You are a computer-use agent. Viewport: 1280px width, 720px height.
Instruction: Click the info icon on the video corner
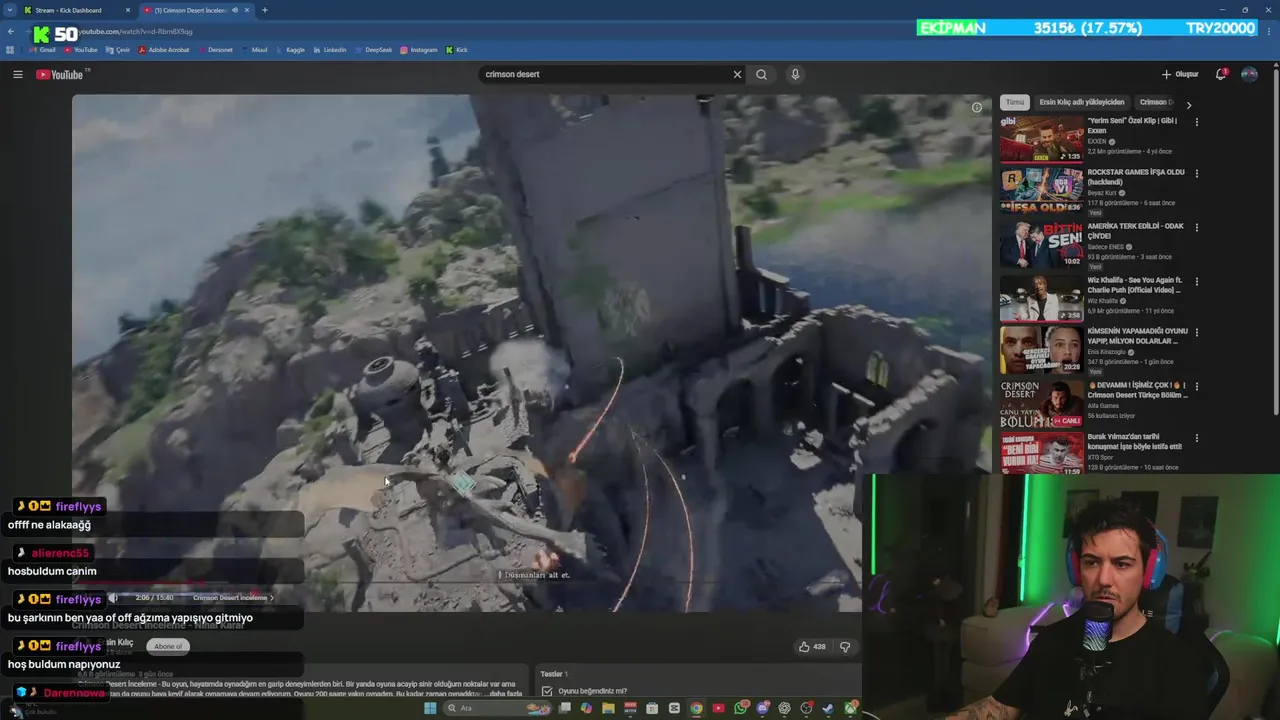pos(977,108)
